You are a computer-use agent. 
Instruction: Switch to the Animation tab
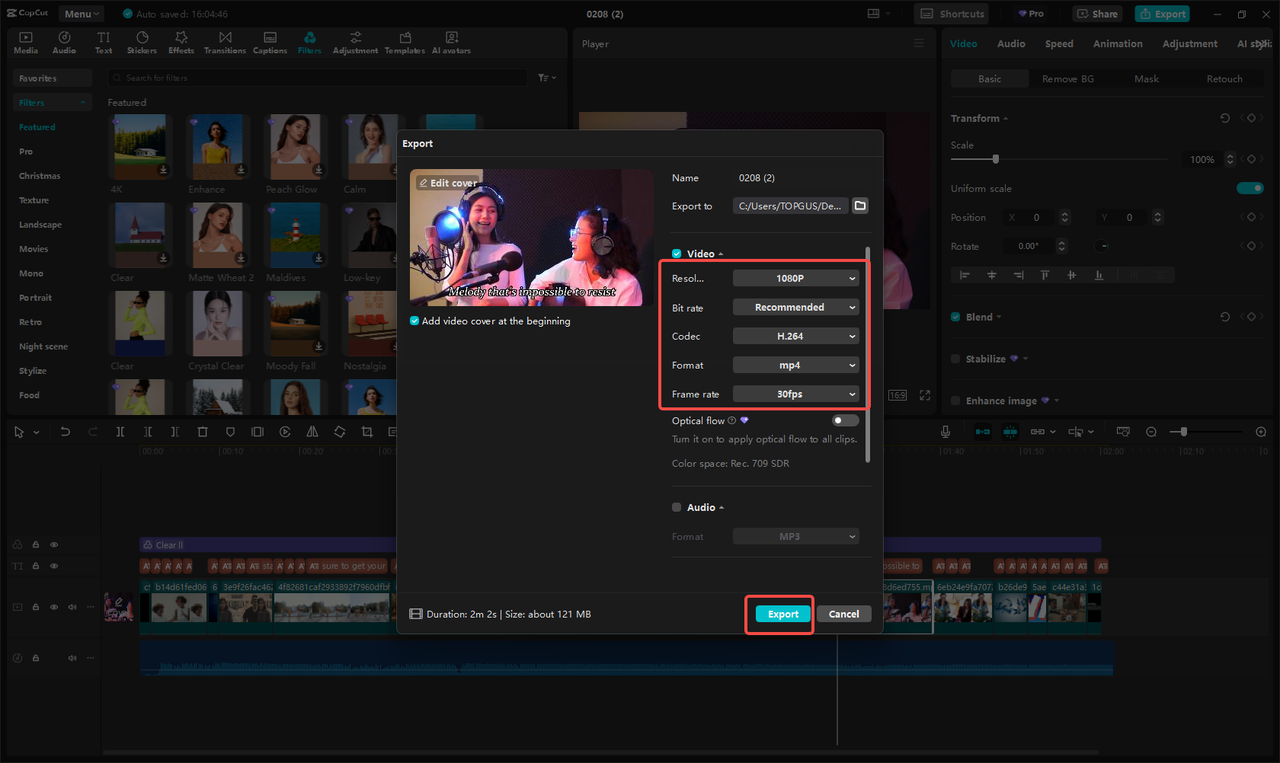(x=1117, y=43)
